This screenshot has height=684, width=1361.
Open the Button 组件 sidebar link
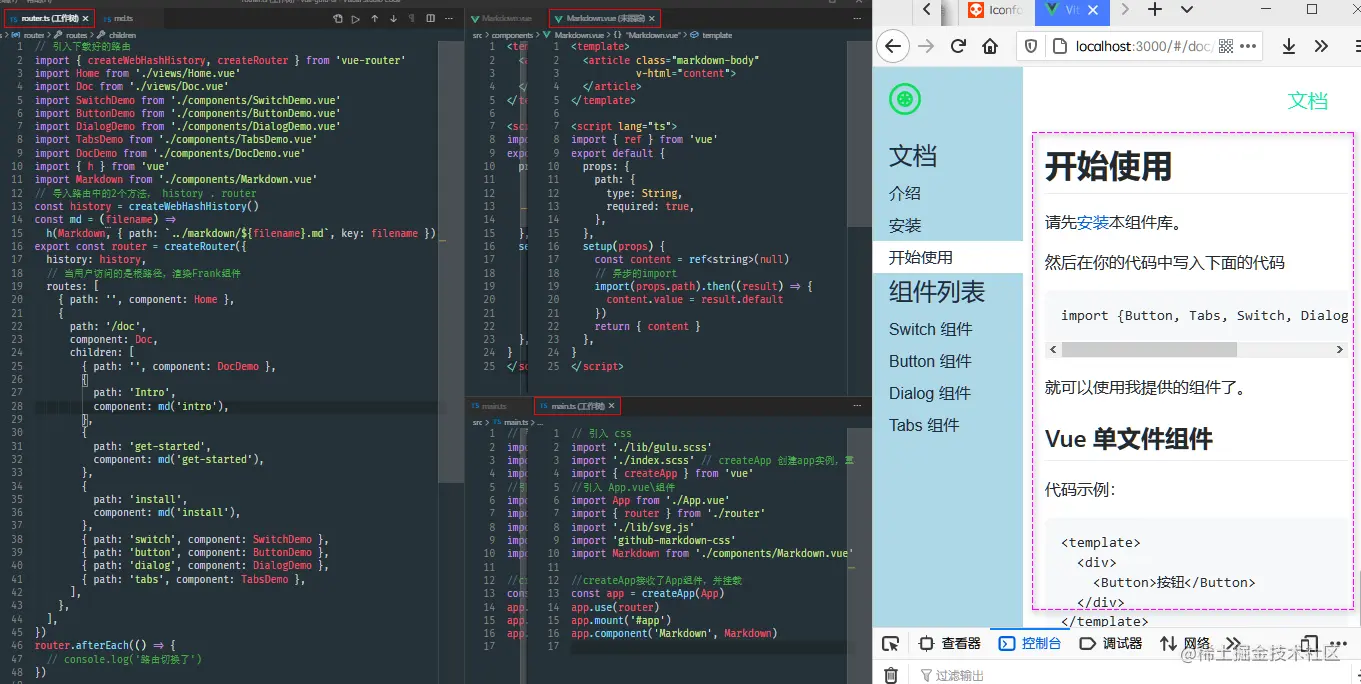coord(930,361)
